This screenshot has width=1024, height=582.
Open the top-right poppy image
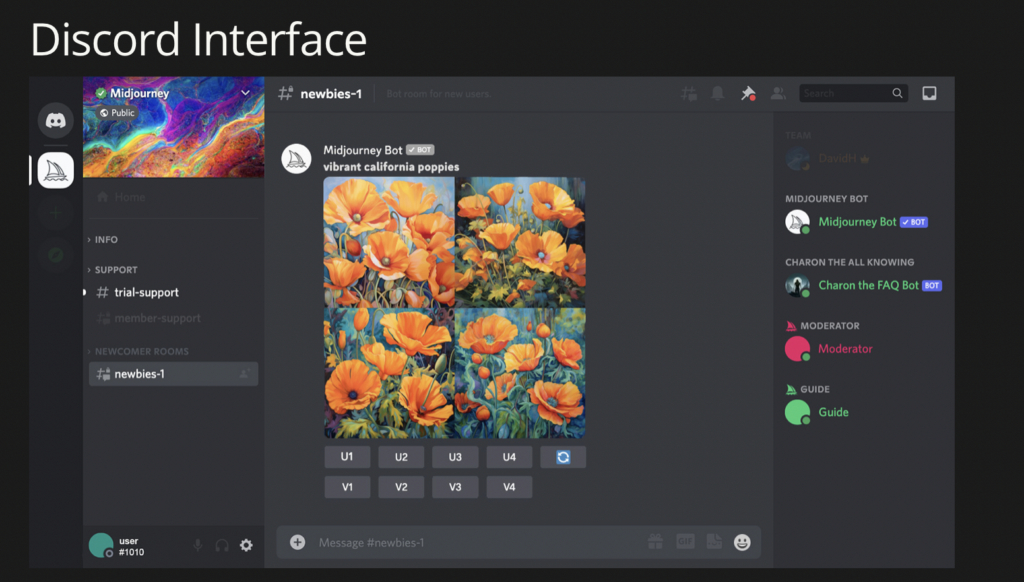(520, 242)
